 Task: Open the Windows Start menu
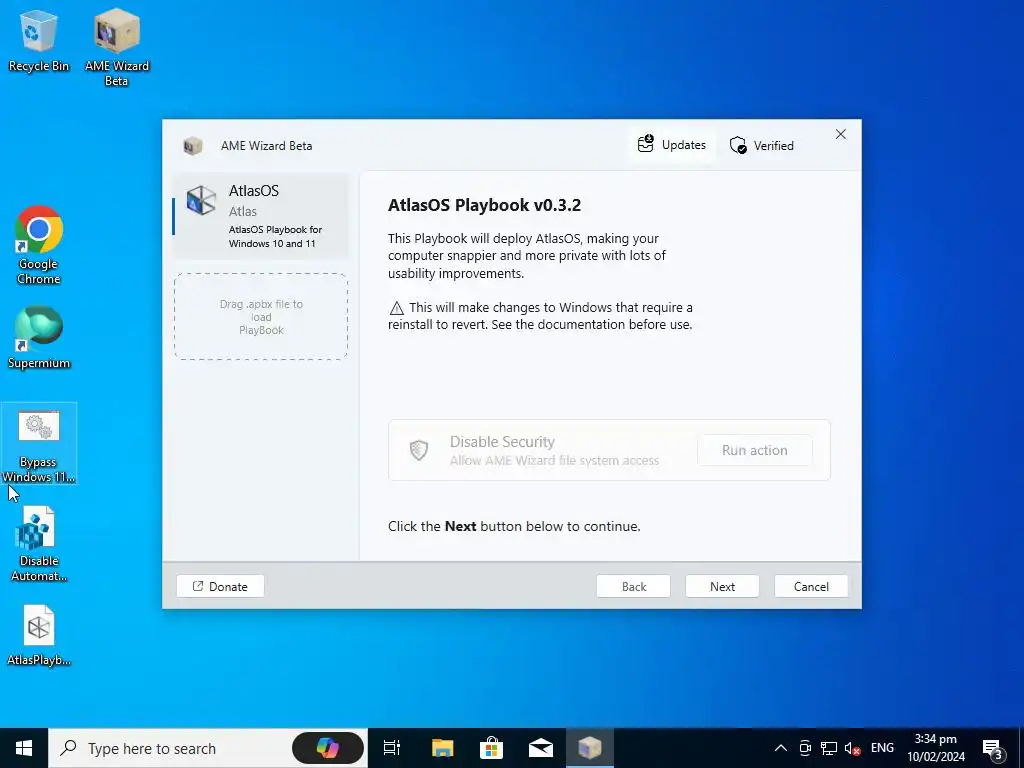tap(24, 748)
